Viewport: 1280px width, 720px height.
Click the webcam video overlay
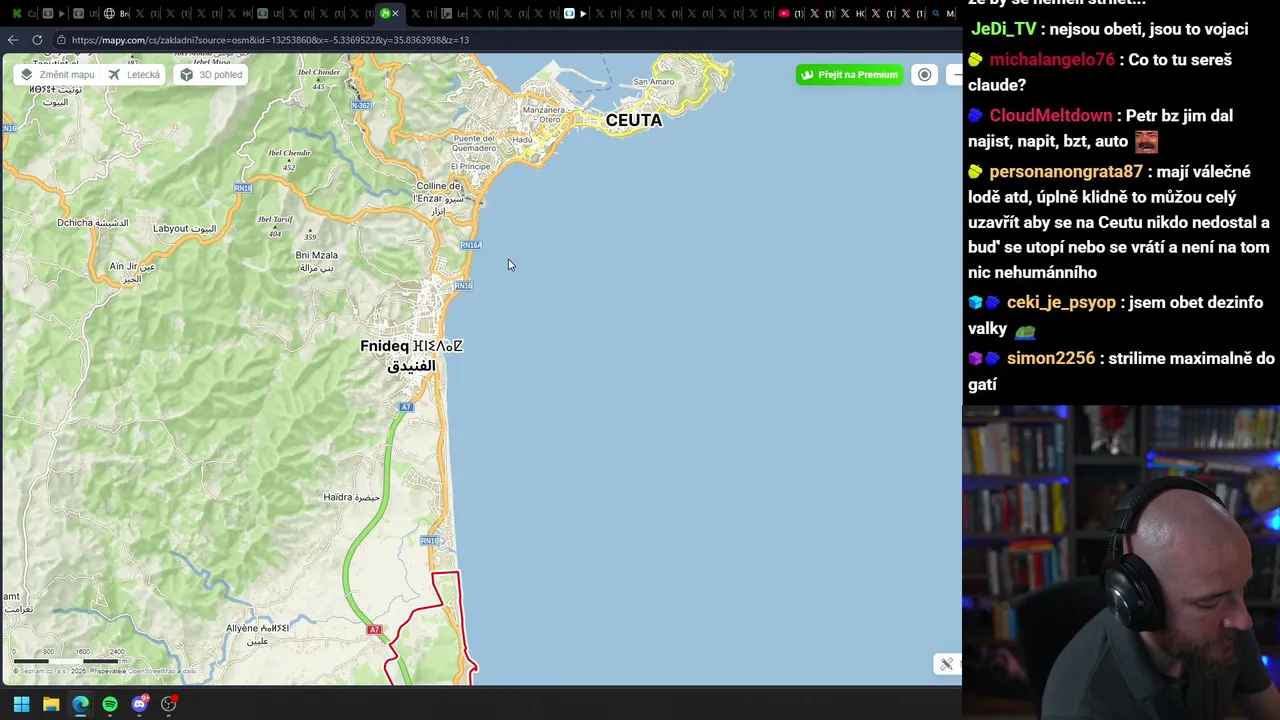pos(1121,563)
